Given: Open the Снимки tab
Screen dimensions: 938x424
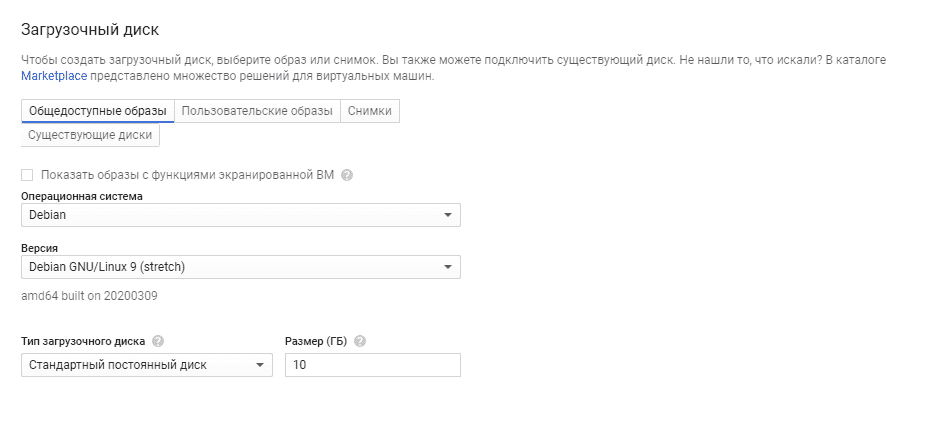Looking at the screenshot, I should tap(370, 110).
